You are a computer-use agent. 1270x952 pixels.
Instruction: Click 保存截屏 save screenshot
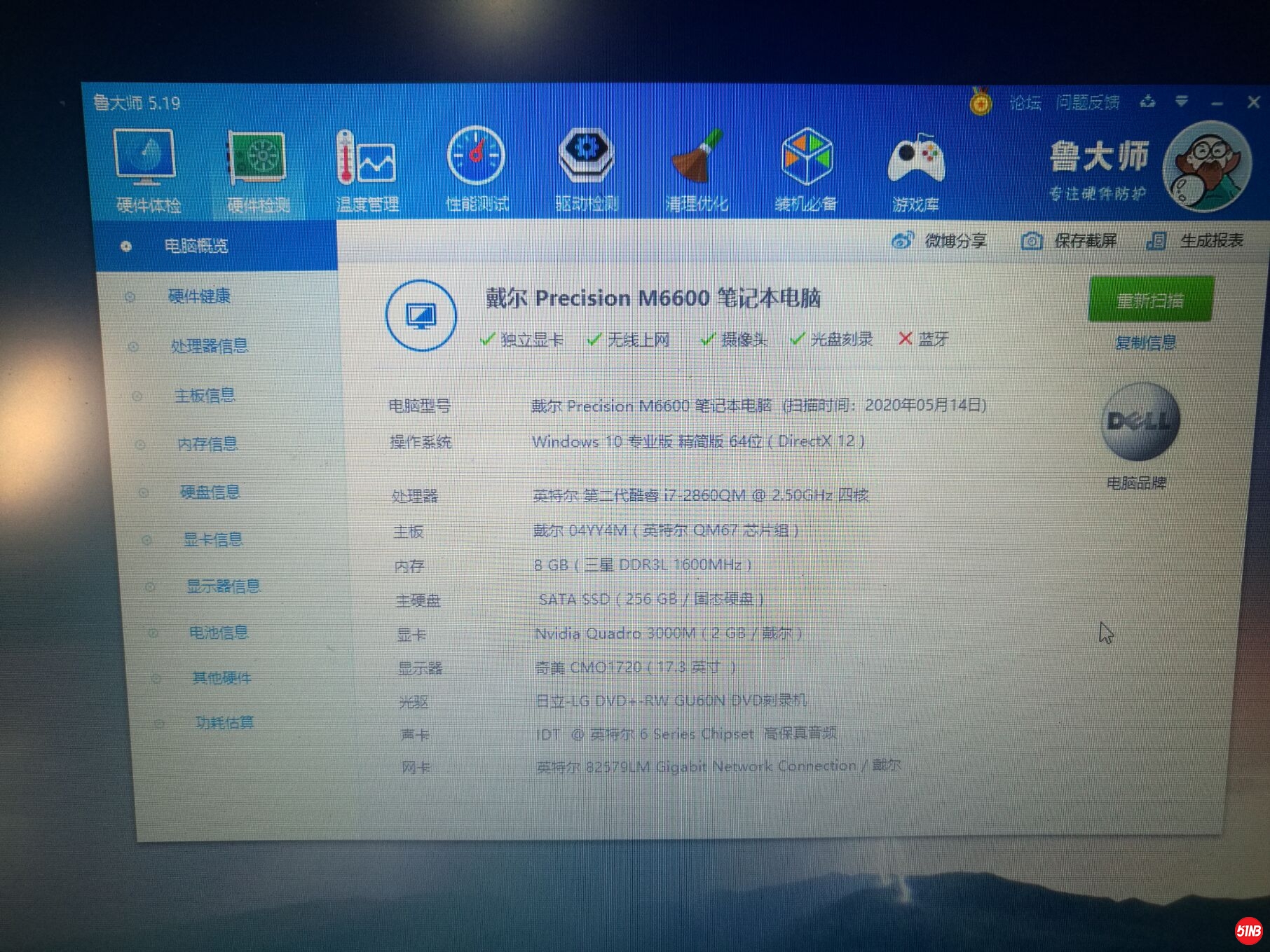[1069, 241]
